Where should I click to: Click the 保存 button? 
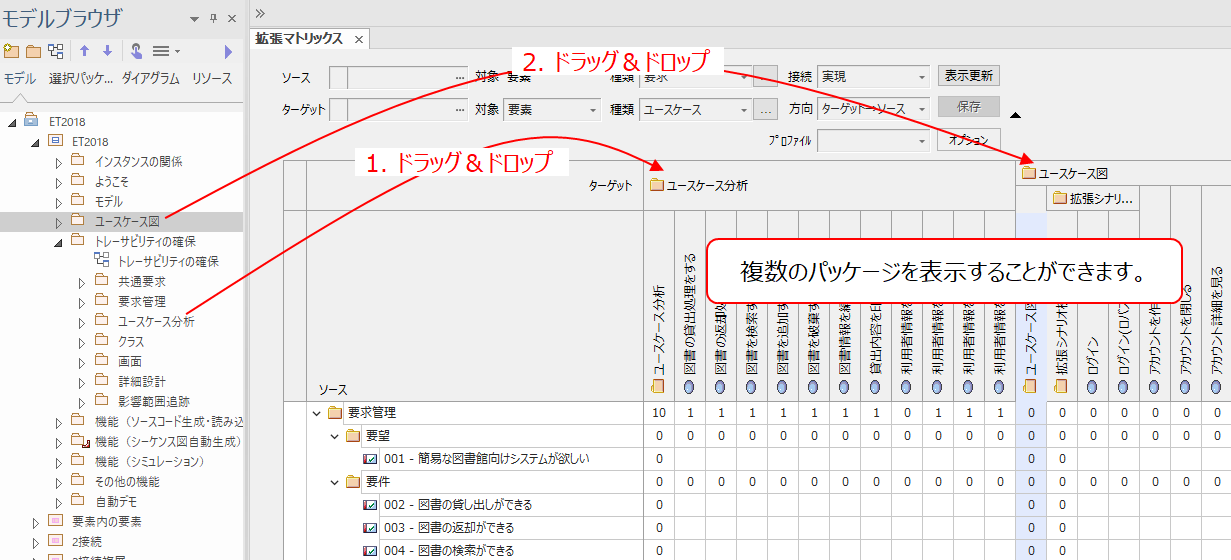969,107
